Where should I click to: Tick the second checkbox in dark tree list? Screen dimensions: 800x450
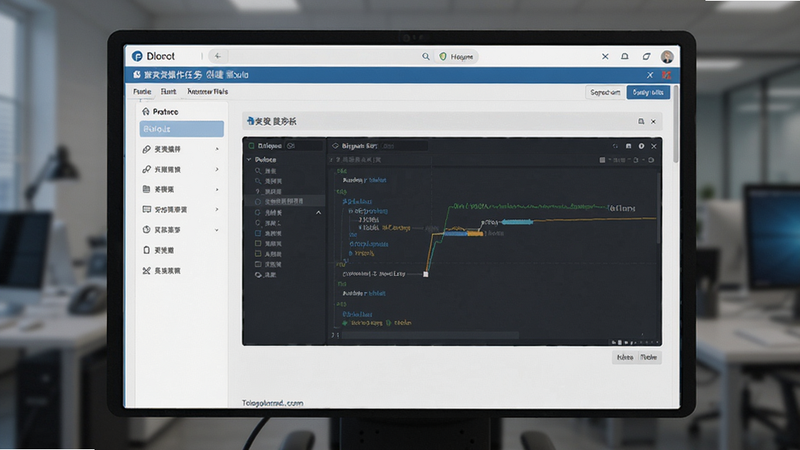(258, 243)
